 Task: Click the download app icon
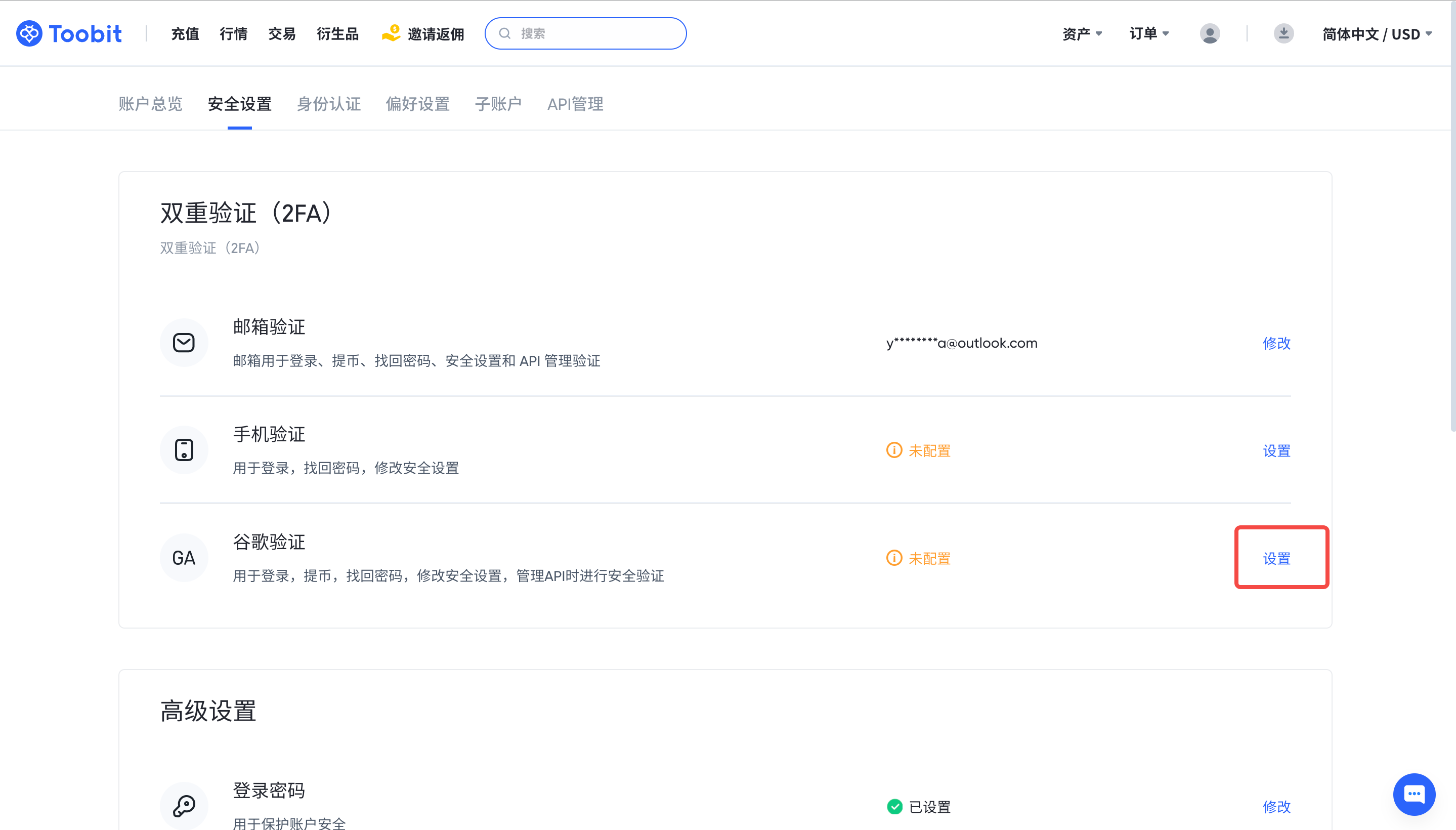pyautogui.click(x=1283, y=33)
